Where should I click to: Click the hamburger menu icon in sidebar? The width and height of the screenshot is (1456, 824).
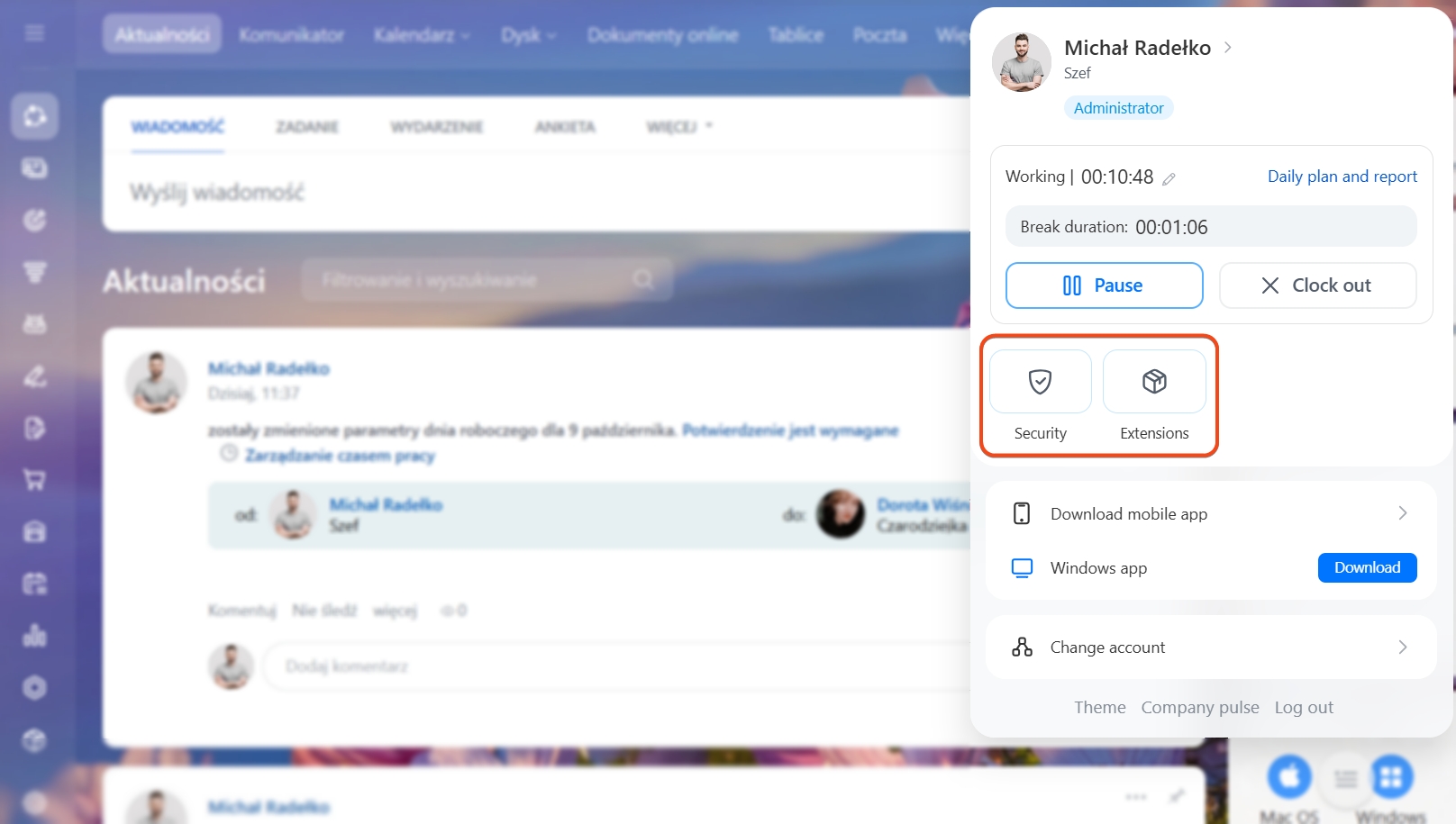coord(35,33)
